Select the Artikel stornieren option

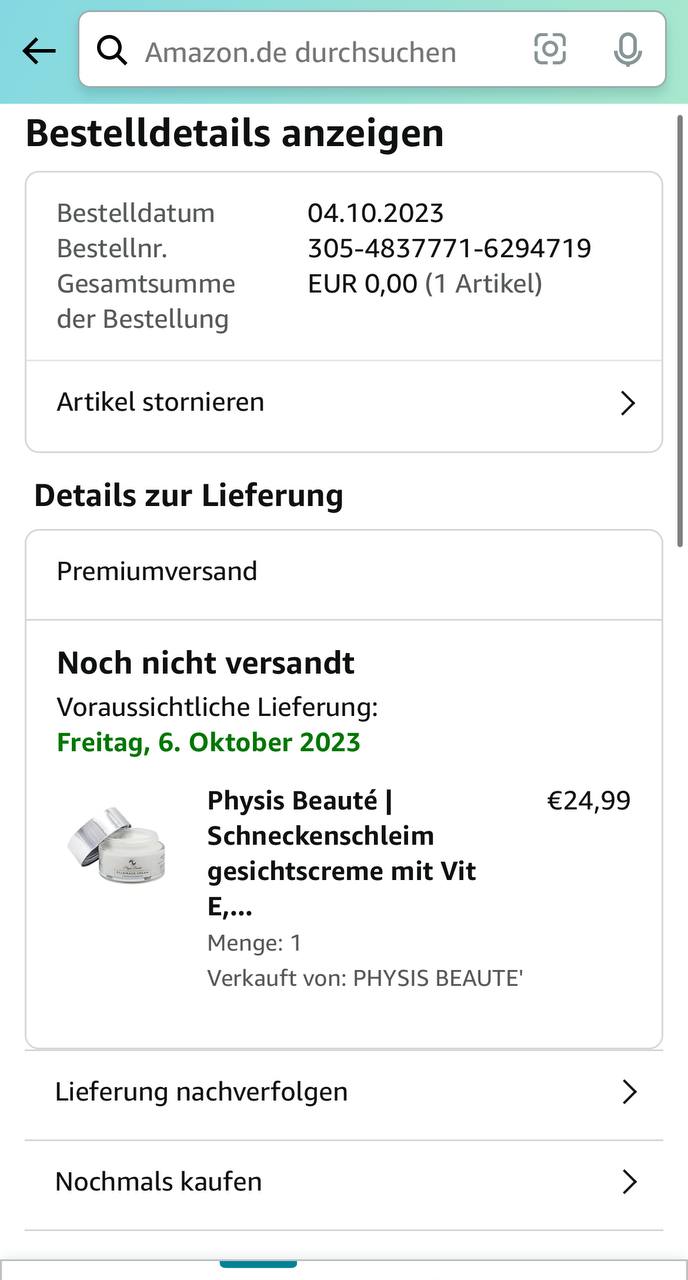pyautogui.click(x=160, y=402)
